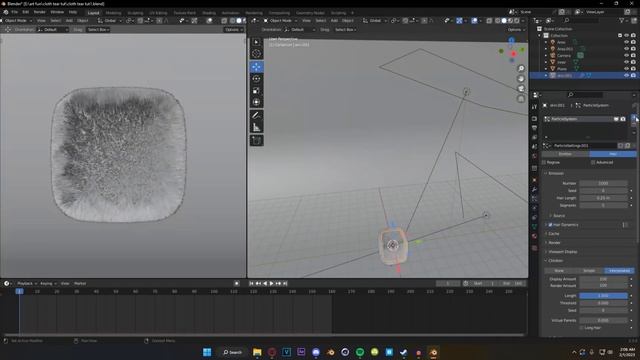This screenshot has height=360, width=640.
Task: Open the Playback dropdown in timeline
Action: 27,283
